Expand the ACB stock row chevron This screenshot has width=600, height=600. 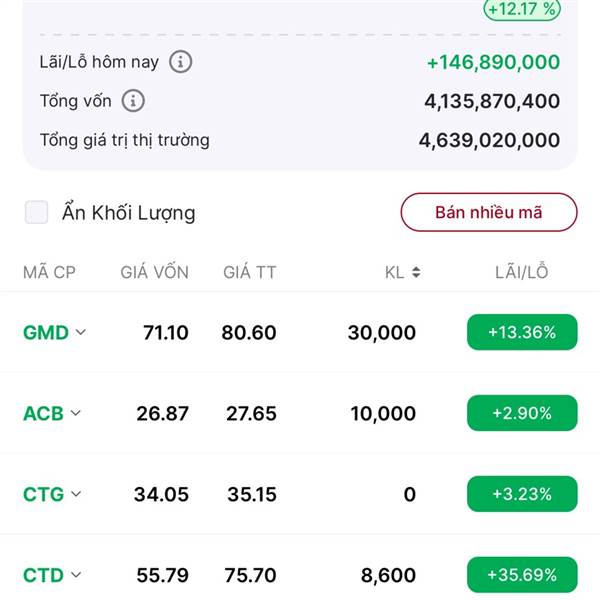click(x=76, y=413)
